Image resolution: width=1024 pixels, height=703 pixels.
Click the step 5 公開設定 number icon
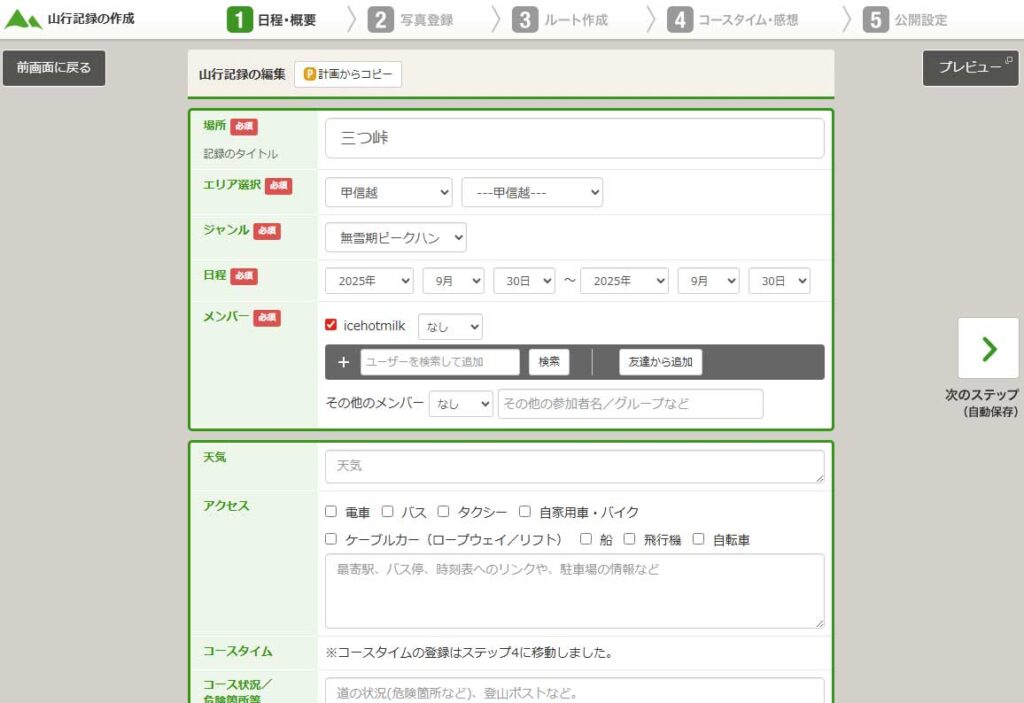[876, 20]
